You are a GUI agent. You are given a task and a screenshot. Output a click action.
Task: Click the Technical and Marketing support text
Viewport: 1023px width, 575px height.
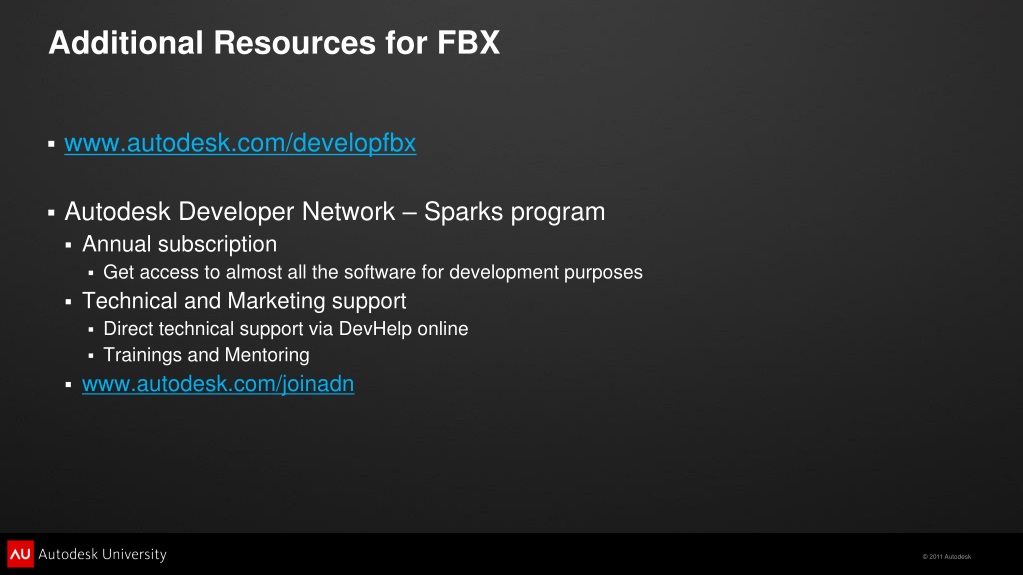coord(244,301)
